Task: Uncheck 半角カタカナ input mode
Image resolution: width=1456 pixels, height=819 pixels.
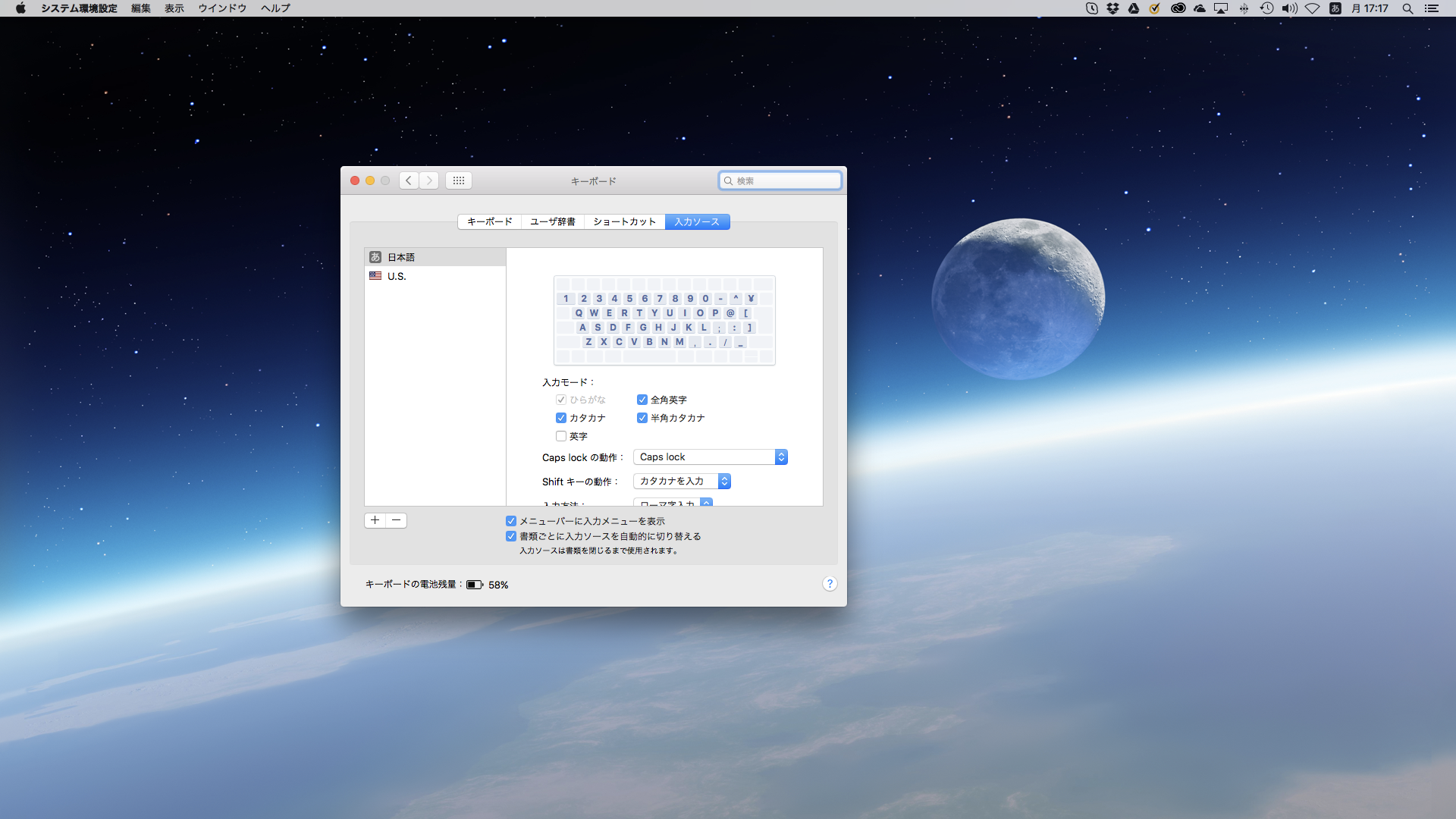Action: pos(642,418)
